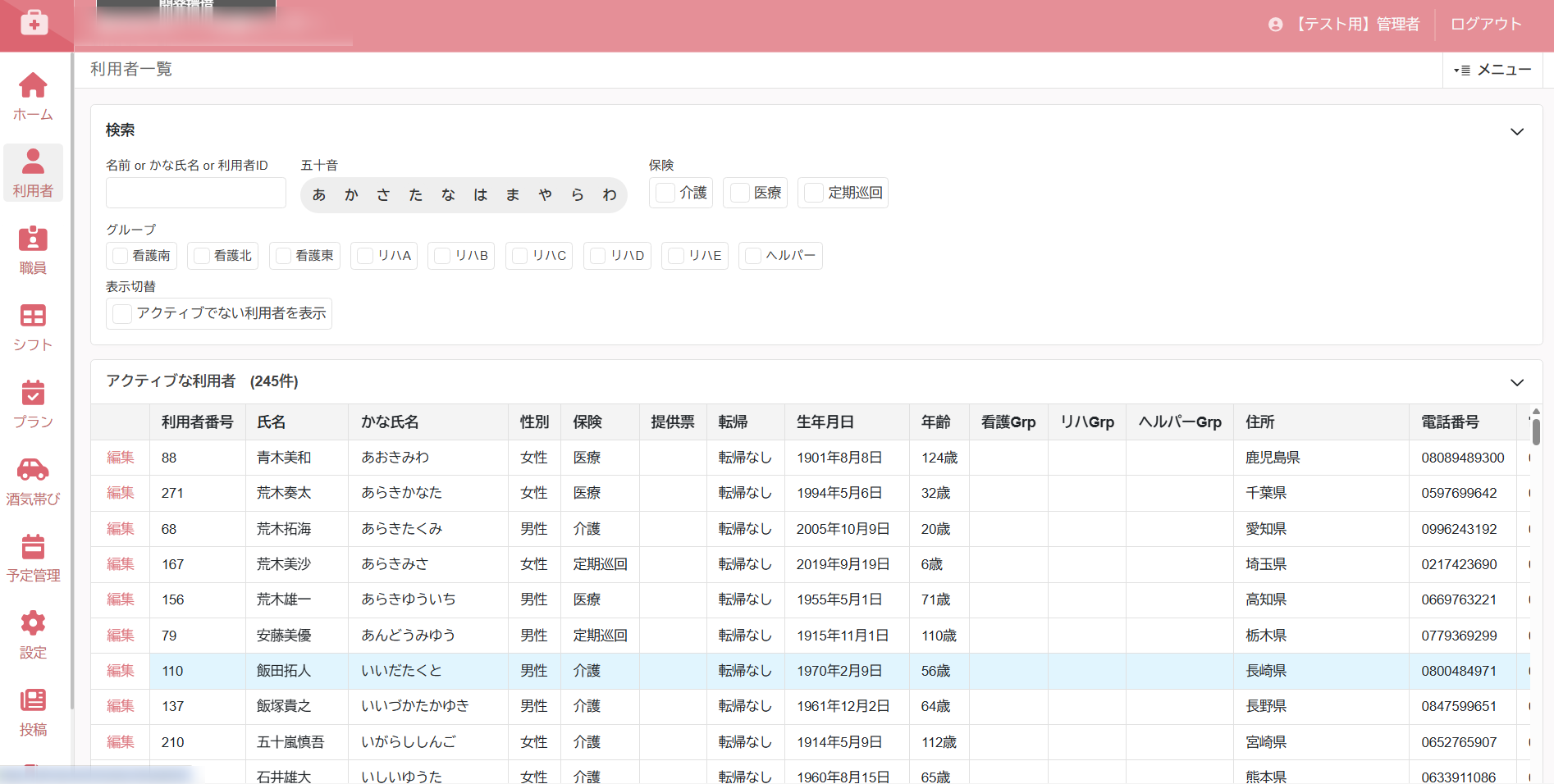
Task: Collapse the アクティブな利用者 panel chevron
Action: [1517, 382]
